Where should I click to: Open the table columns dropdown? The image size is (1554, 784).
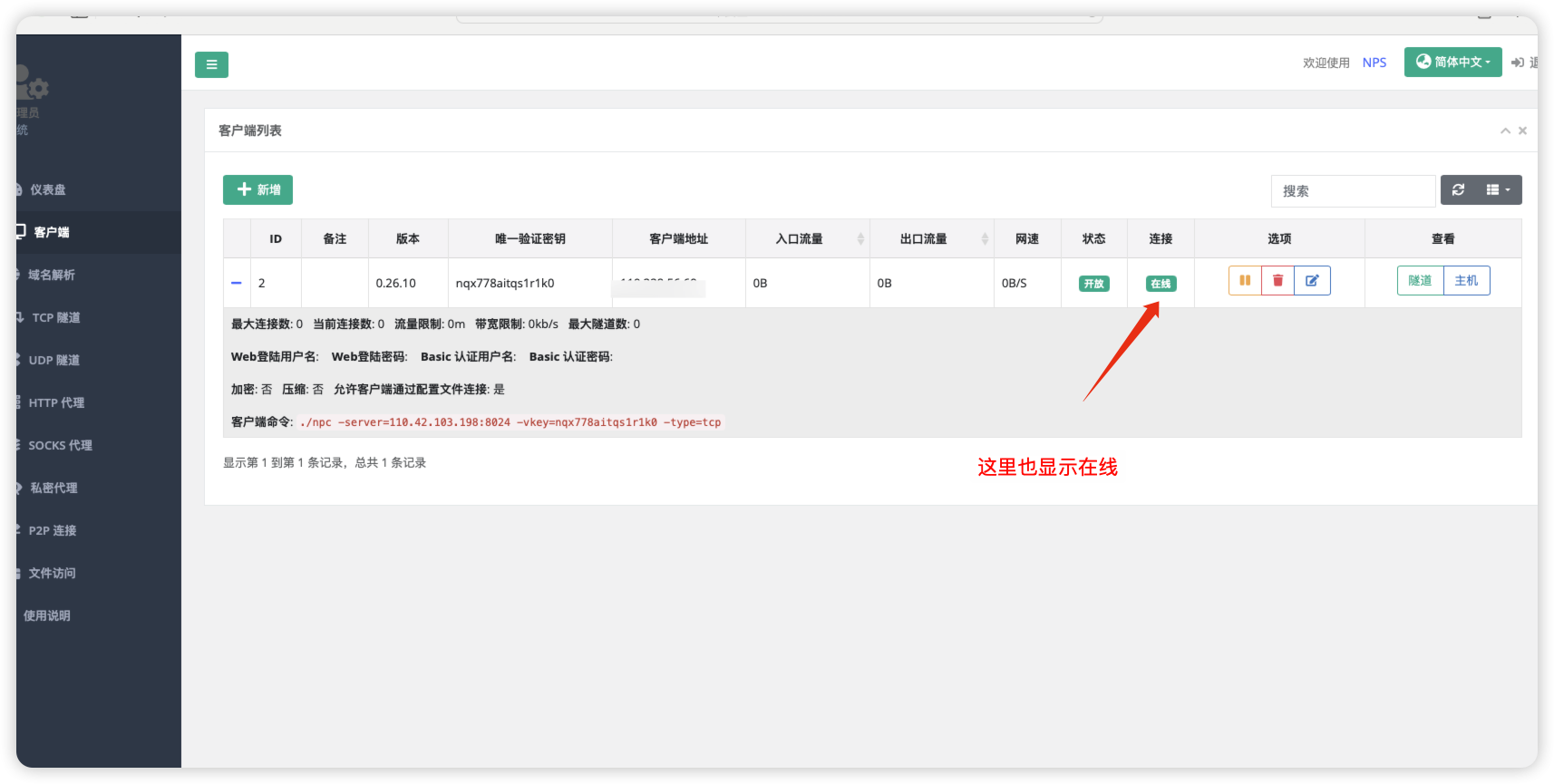click(1498, 190)
